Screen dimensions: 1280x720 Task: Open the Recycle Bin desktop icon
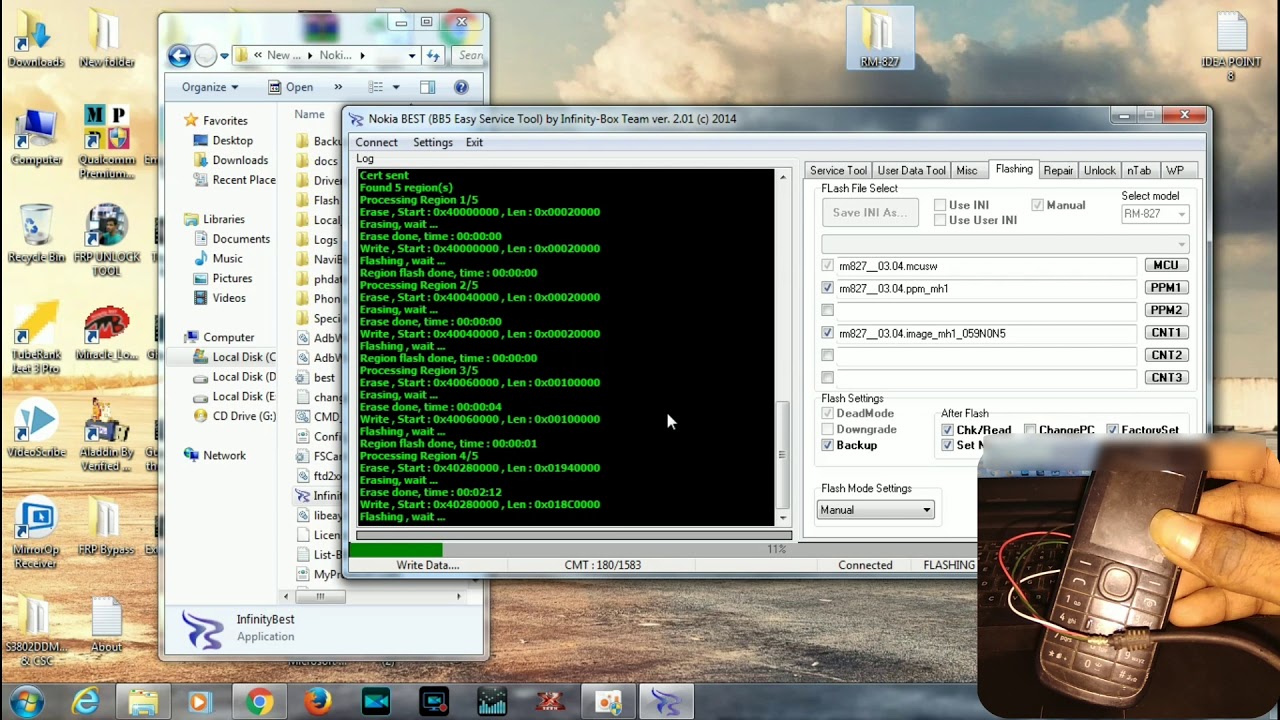tap(36, 233)
